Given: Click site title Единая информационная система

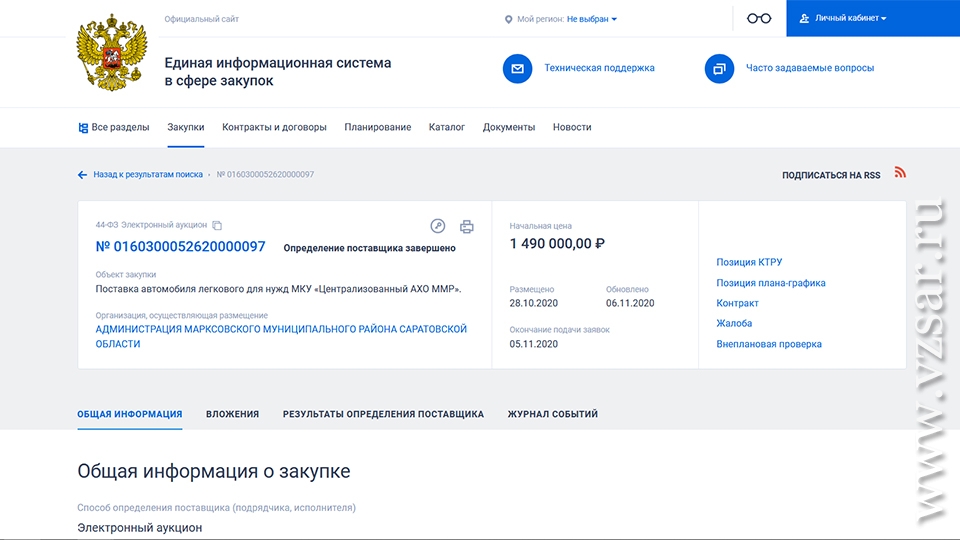Looking at the screenshot, I should coord(277,72).
